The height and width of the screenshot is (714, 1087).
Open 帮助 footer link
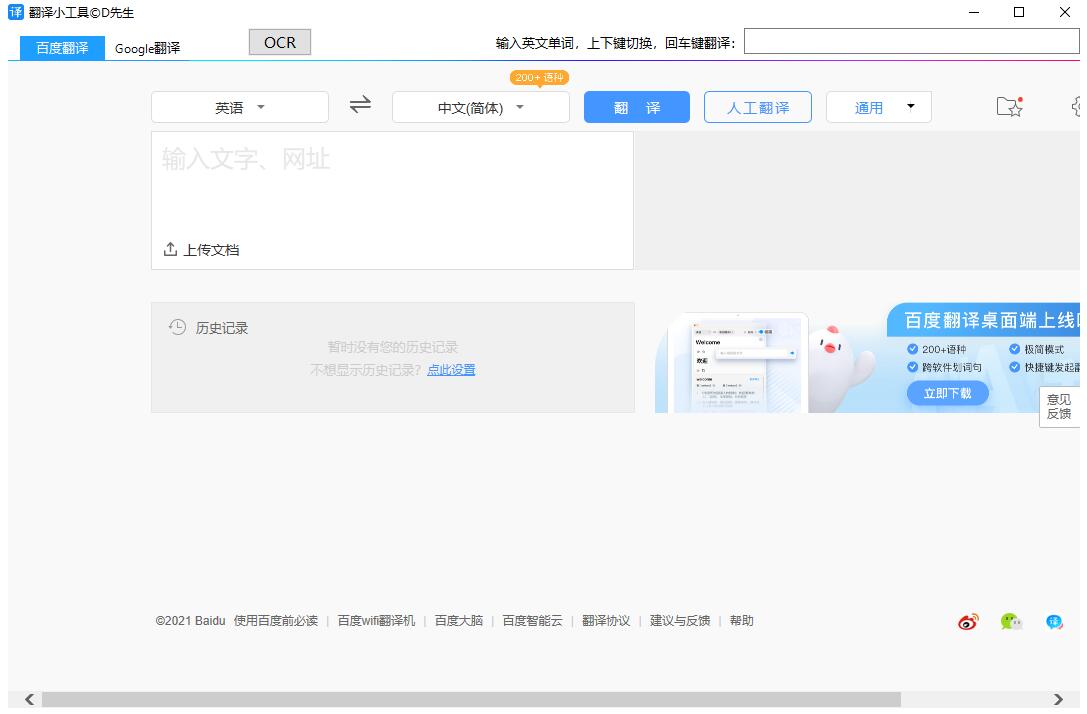click(x=741, y=620)
